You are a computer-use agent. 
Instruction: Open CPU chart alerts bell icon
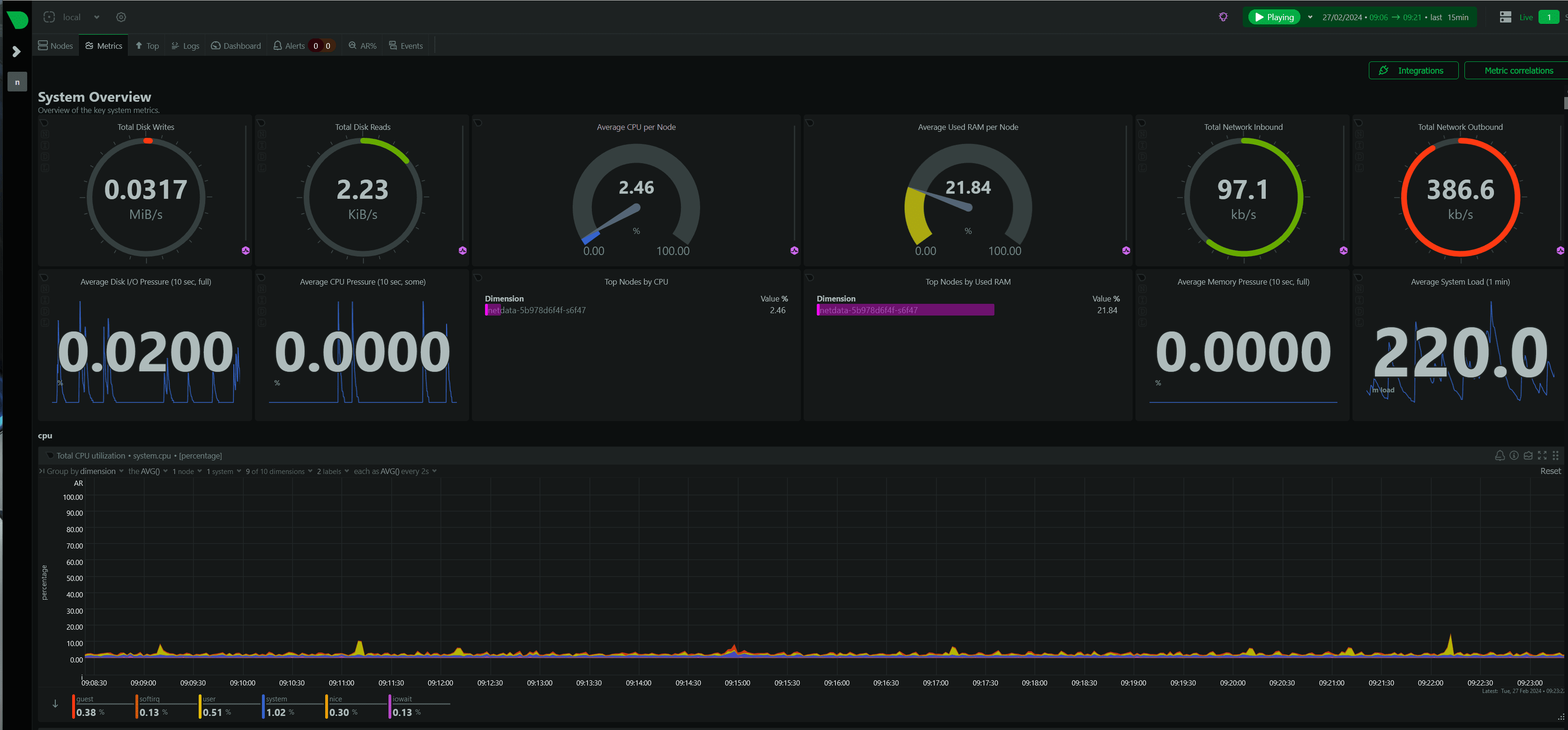tap(1499, 455)
